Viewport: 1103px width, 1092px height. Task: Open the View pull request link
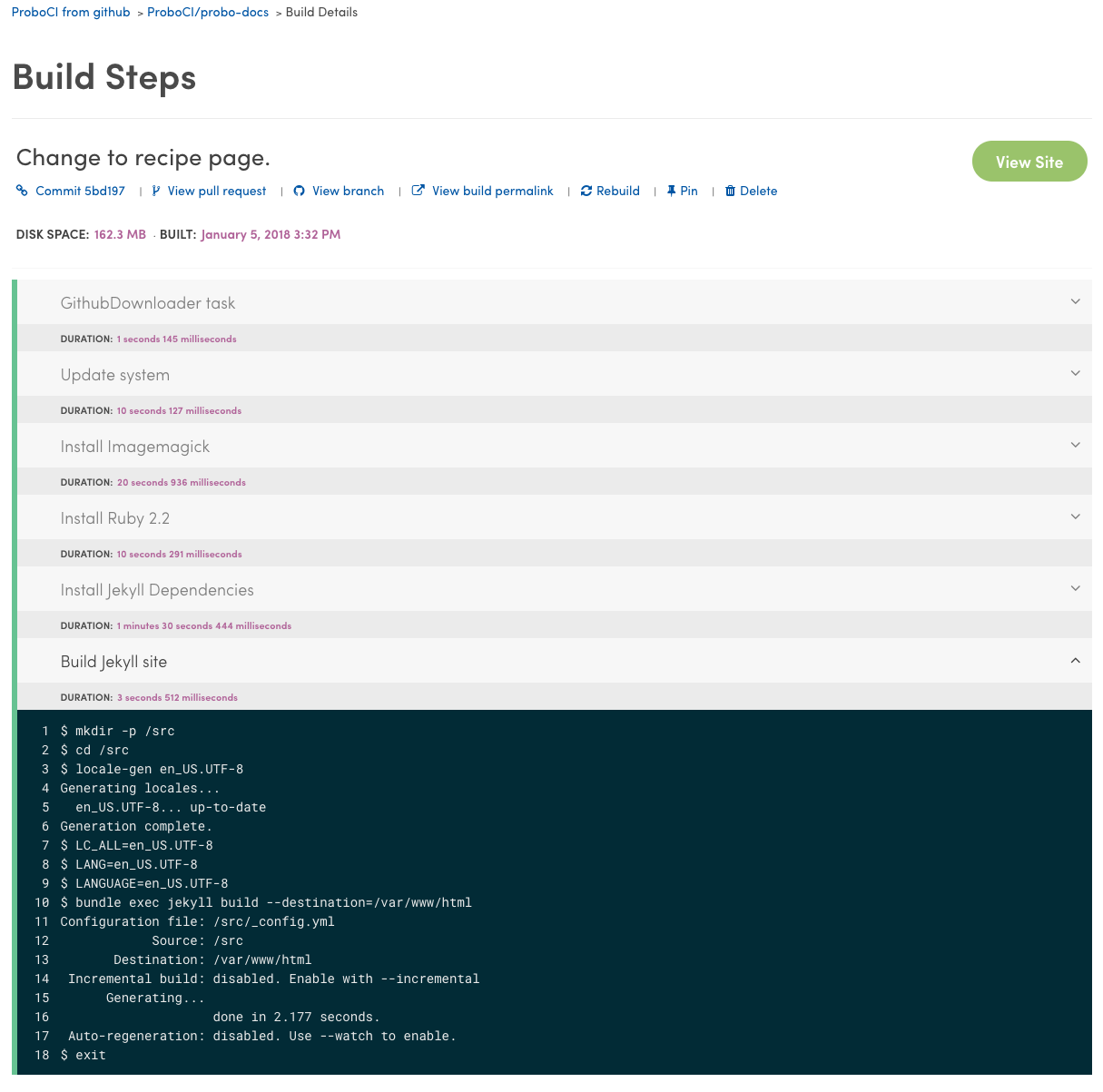(217, 191)
